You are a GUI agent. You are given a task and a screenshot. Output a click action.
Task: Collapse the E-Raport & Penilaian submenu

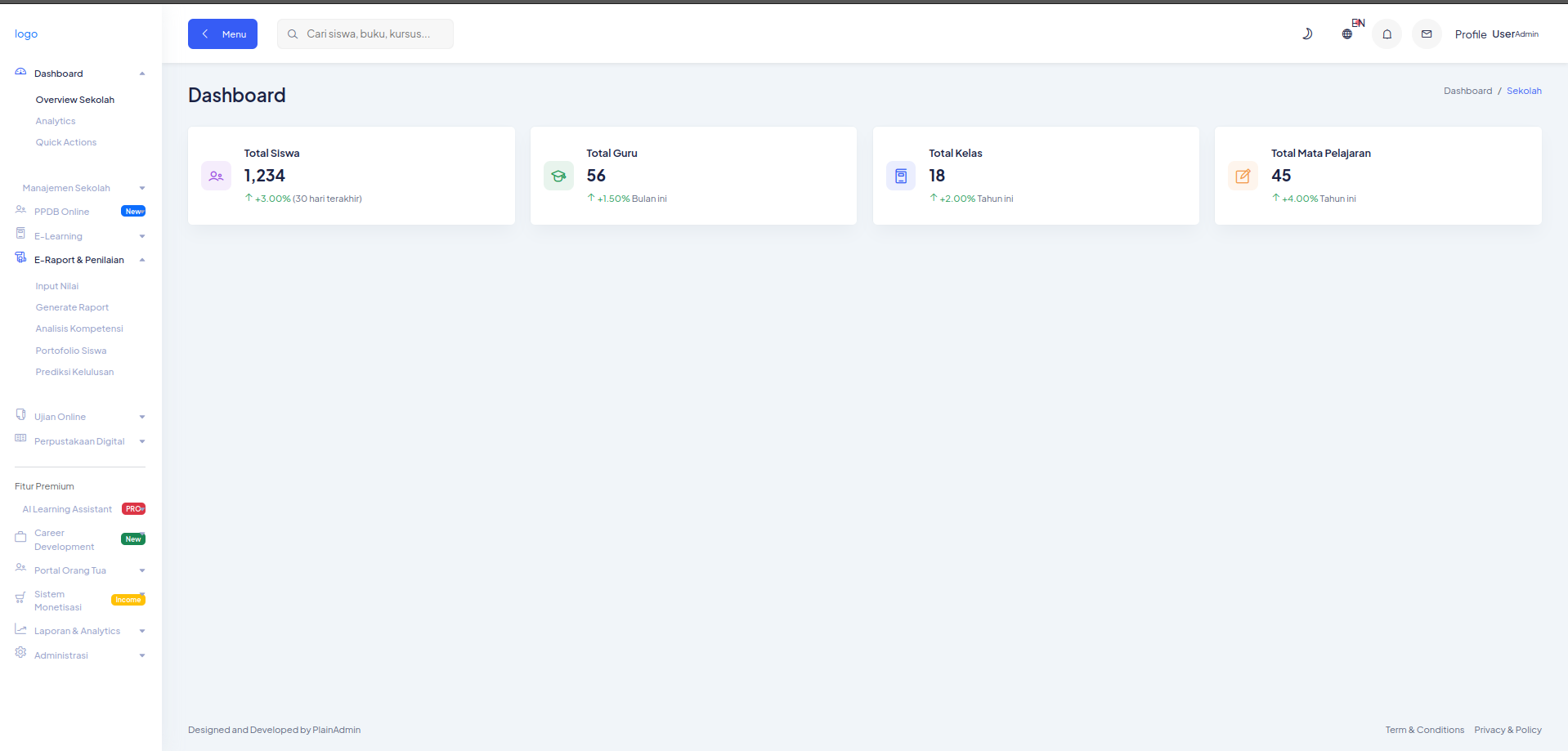(x=80, y=260)
